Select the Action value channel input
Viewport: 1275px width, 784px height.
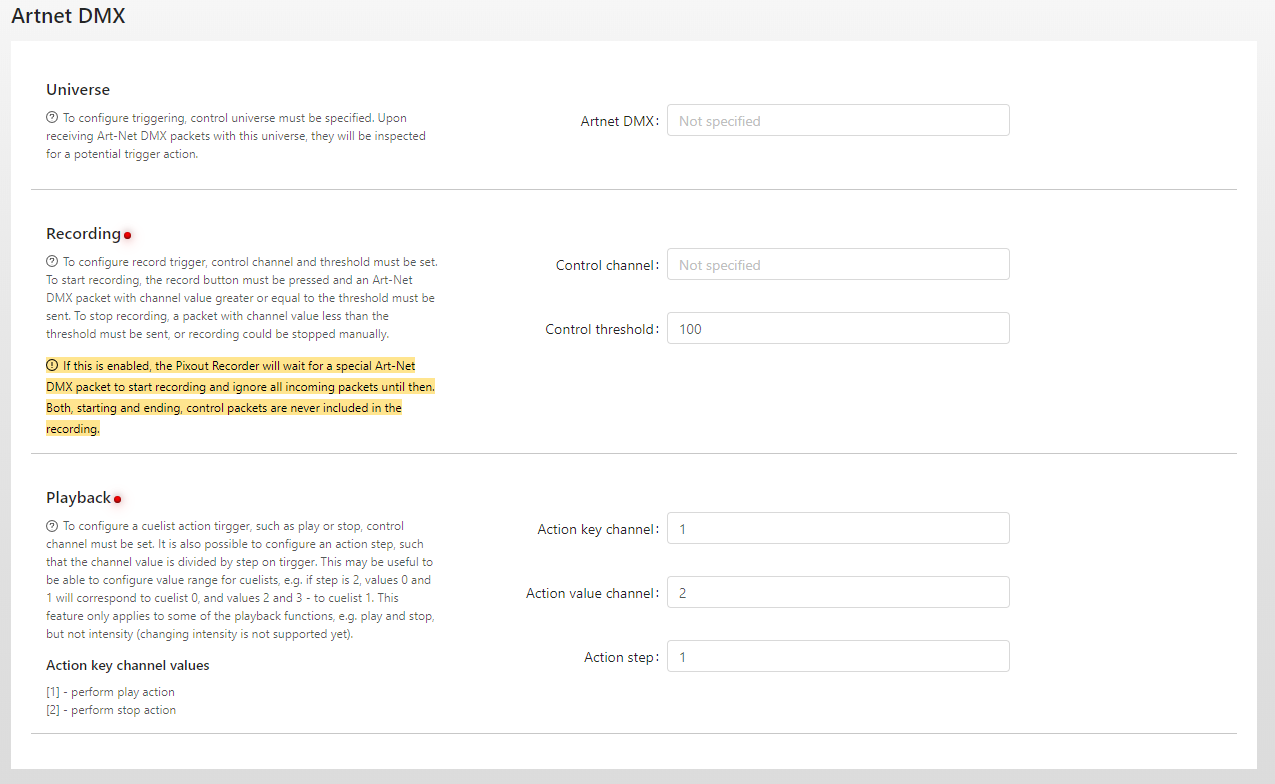tap(837, 593)
